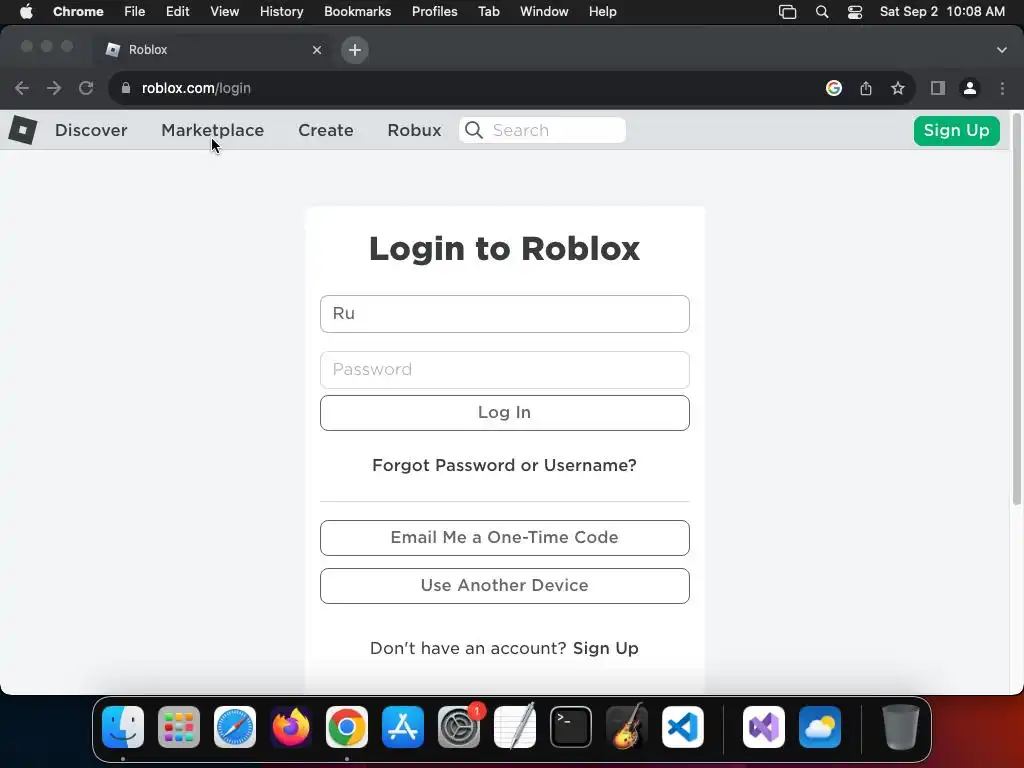Viewport: 1024px width, 768px height.
Task: Go back with the browser back arrow
Action: pos(22,88)
